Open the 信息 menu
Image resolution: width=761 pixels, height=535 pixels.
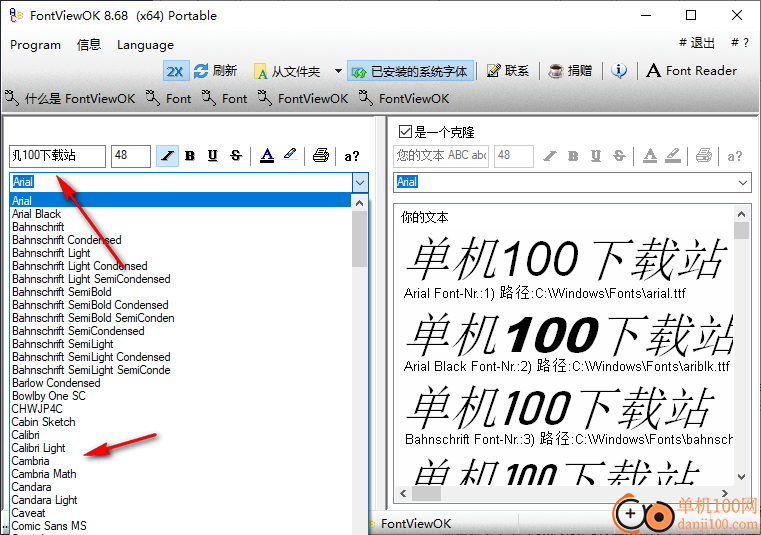[x=89, y=45]
